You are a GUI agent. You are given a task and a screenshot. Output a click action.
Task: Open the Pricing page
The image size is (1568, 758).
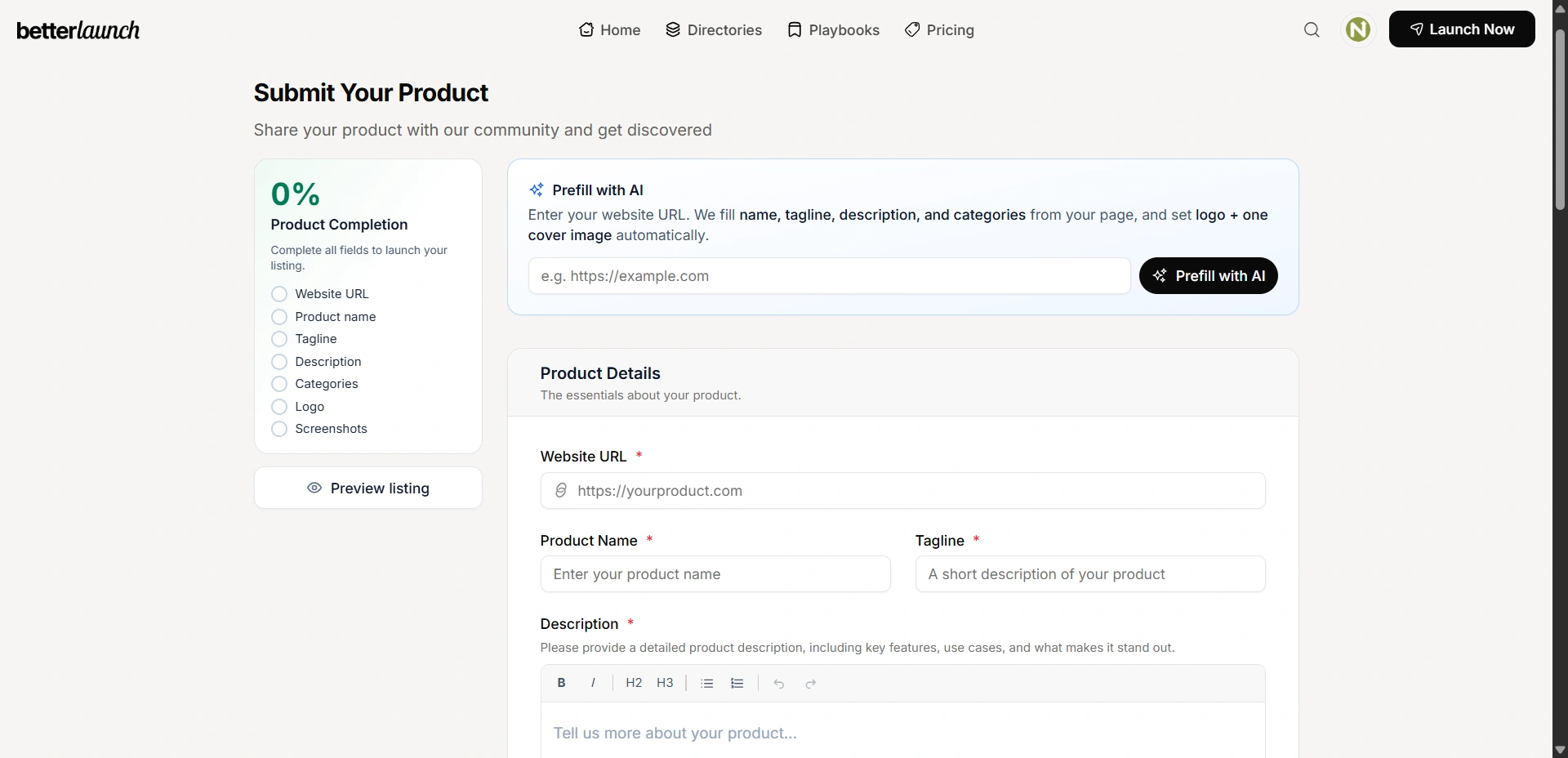coord(939,30)
